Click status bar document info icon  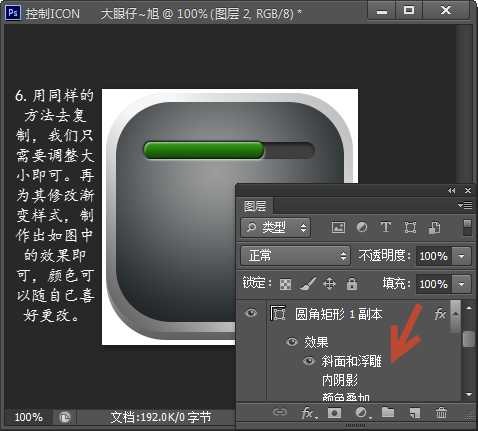point(65,417)
